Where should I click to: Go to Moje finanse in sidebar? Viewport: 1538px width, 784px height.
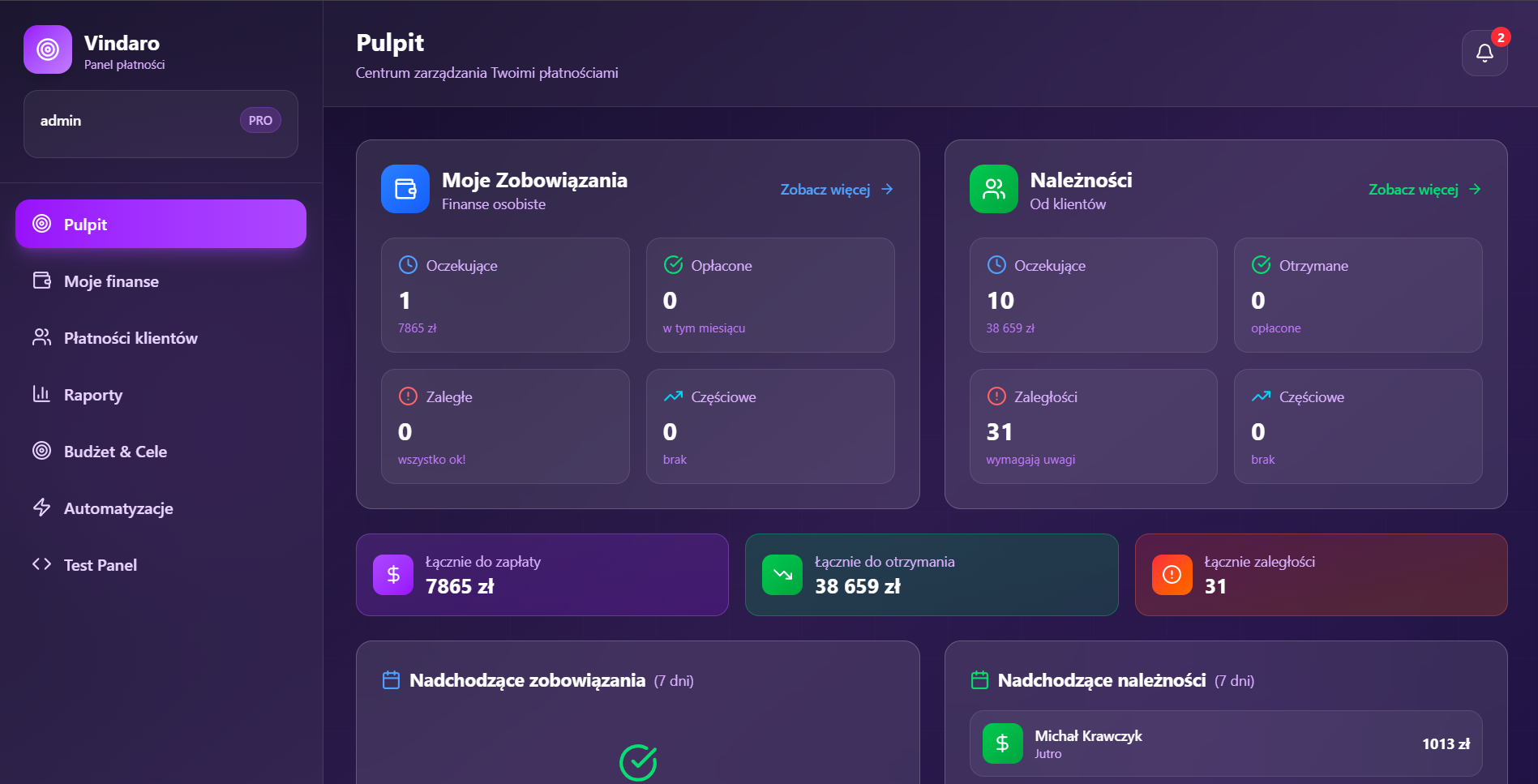tap(111, 281)
